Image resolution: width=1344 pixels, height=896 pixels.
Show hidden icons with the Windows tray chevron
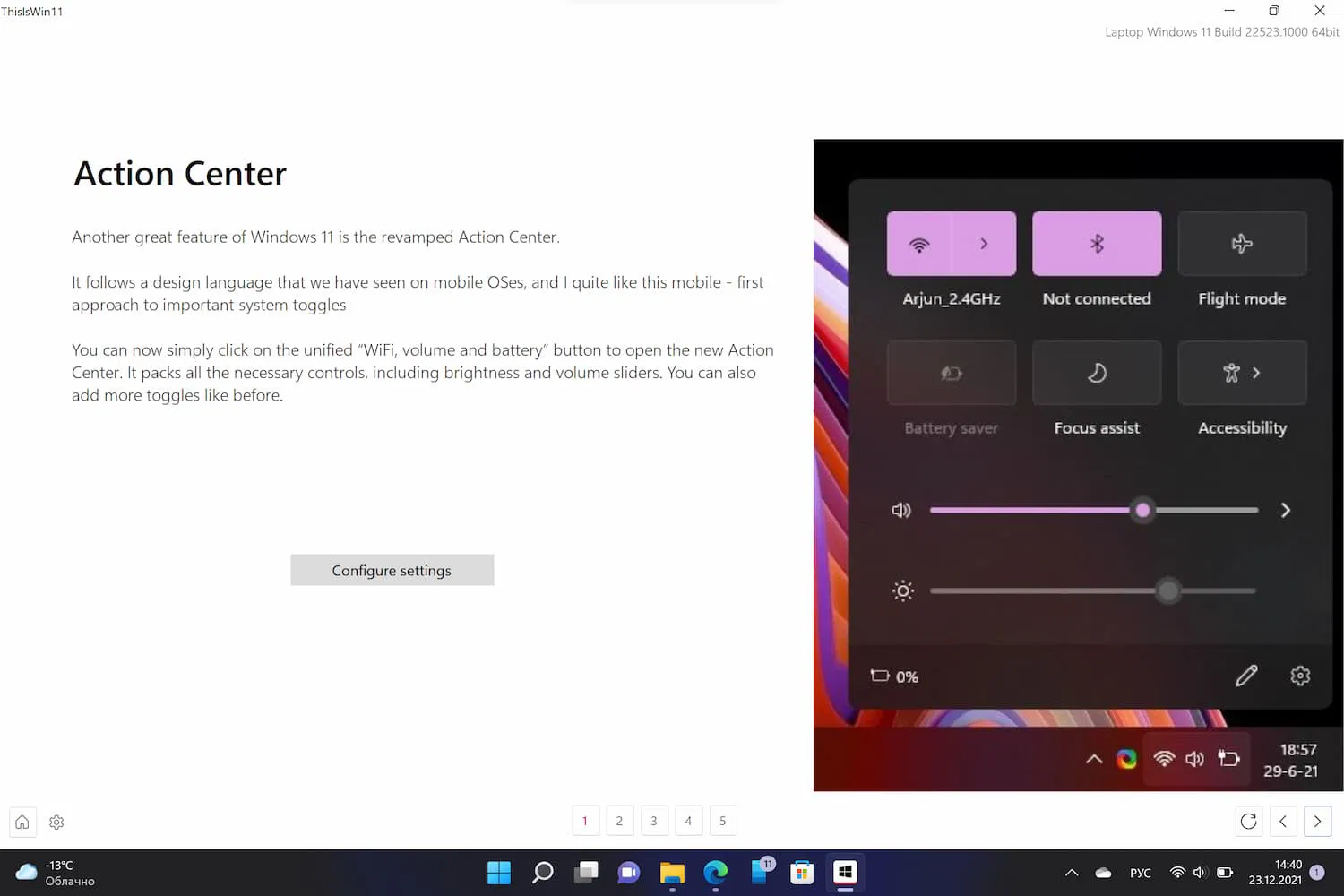pos(1072,873)
